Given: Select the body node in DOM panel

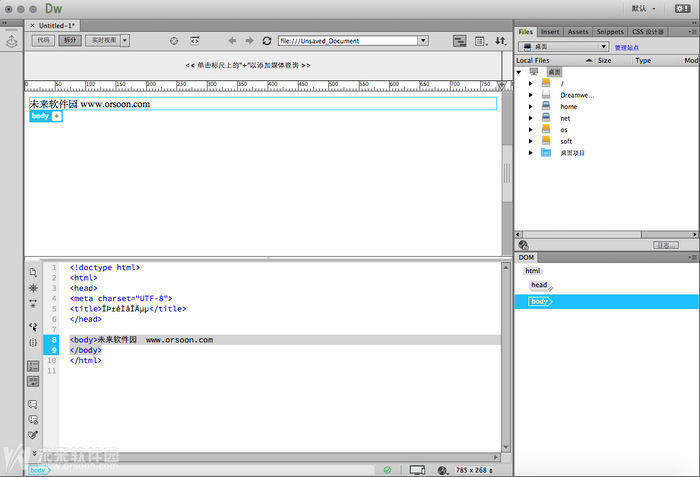Looking at the screenshot, I should pyautogui.click(x=606, y=301).
